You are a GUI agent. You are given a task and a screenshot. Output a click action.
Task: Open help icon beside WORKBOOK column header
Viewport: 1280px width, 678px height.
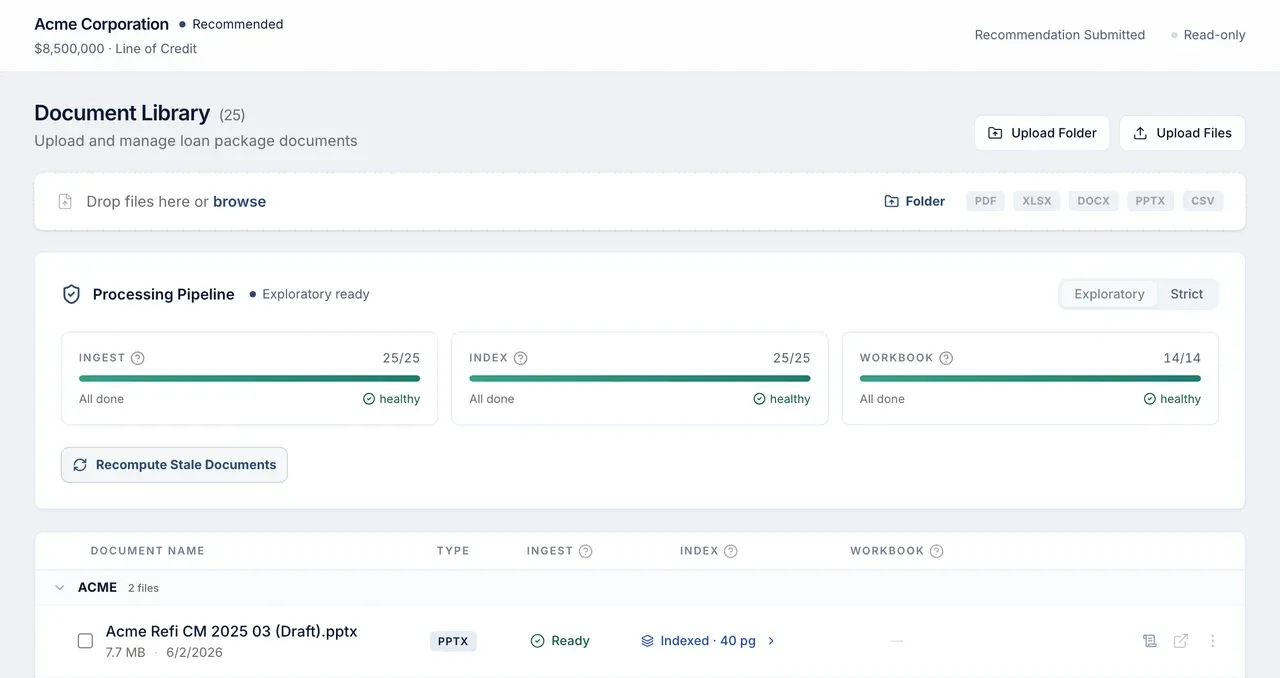[x=937, y=551]
